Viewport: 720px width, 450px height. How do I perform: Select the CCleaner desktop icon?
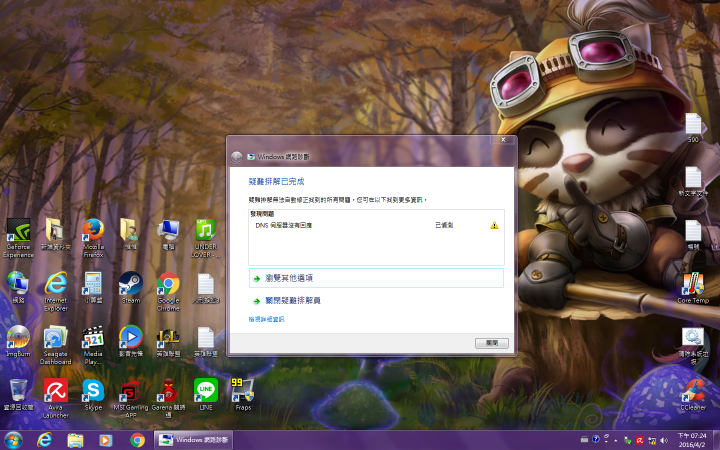[693, 394]
